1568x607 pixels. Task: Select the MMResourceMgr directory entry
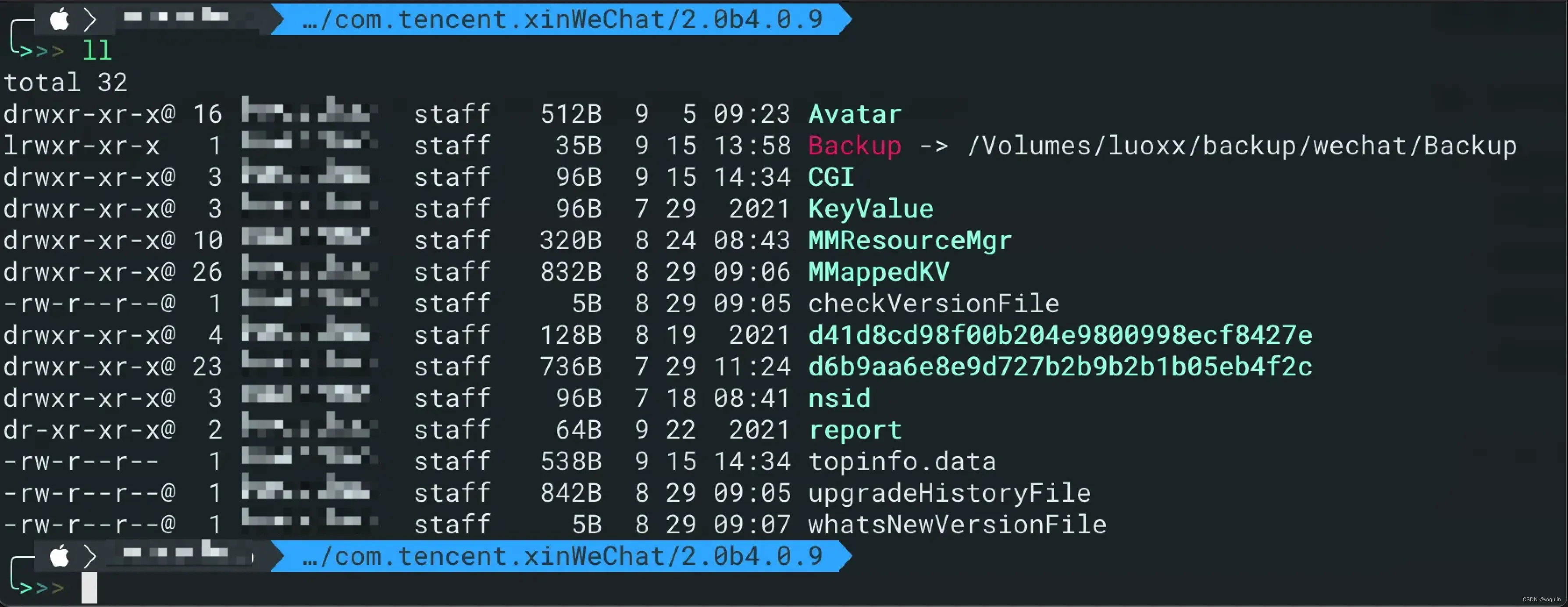[910, 240]
